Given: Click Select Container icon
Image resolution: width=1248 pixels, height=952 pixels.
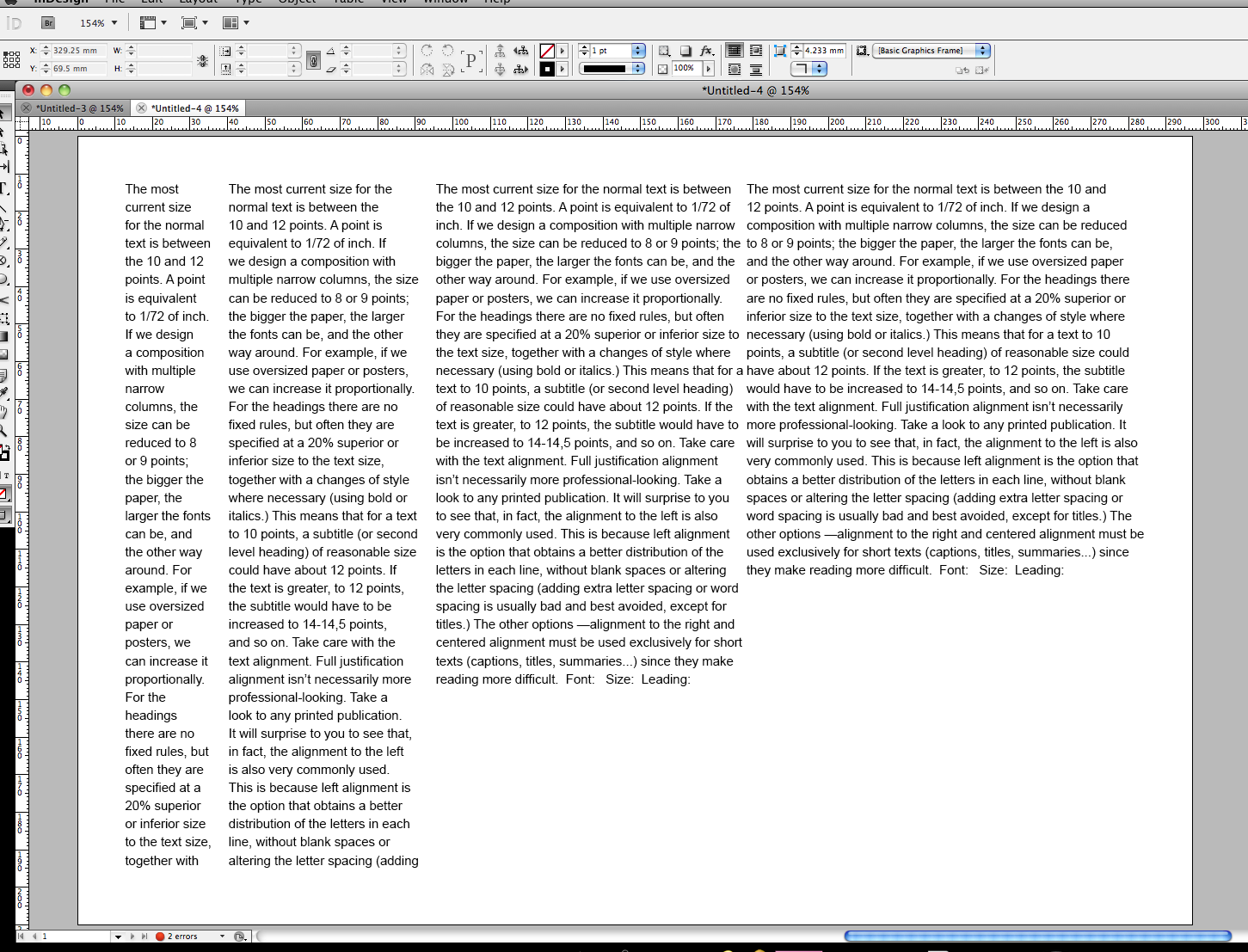Looking at the screenshot, I should point(500,51).
